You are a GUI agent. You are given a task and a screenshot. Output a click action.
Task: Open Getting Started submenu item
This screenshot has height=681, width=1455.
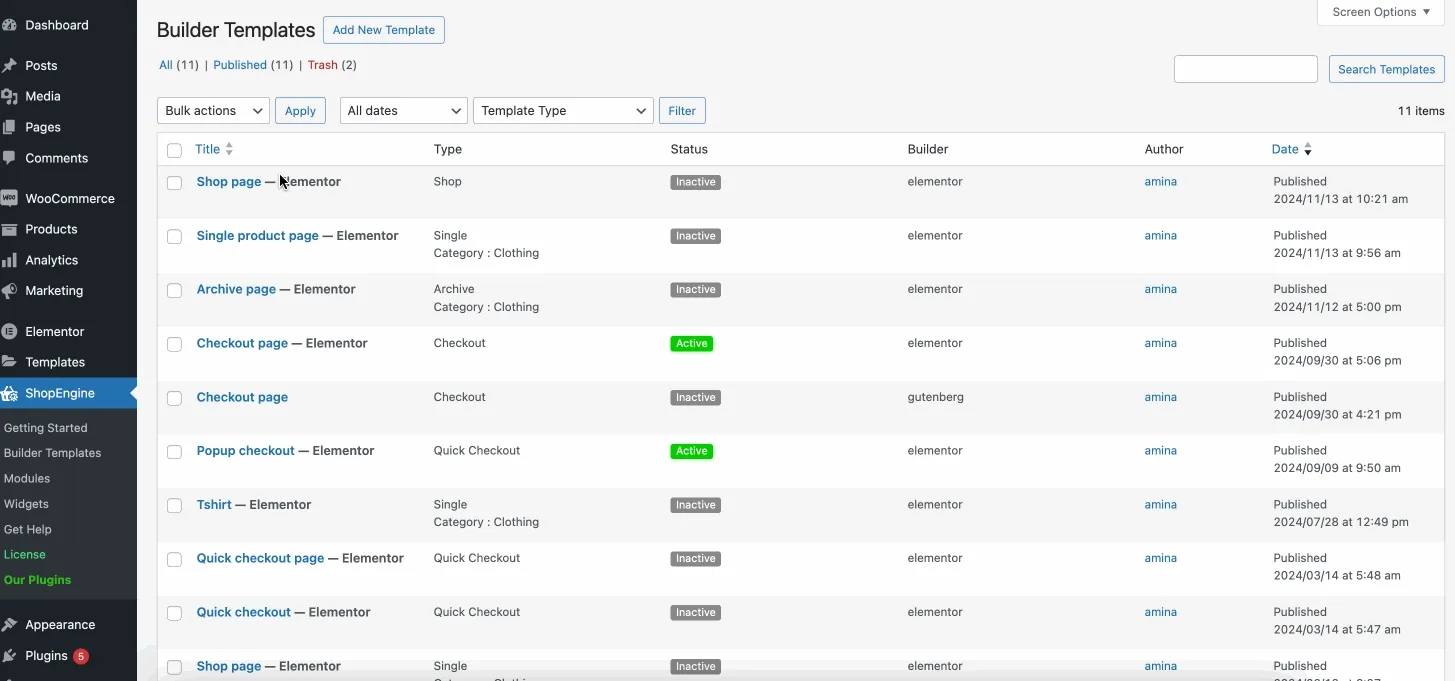(46, 428)
